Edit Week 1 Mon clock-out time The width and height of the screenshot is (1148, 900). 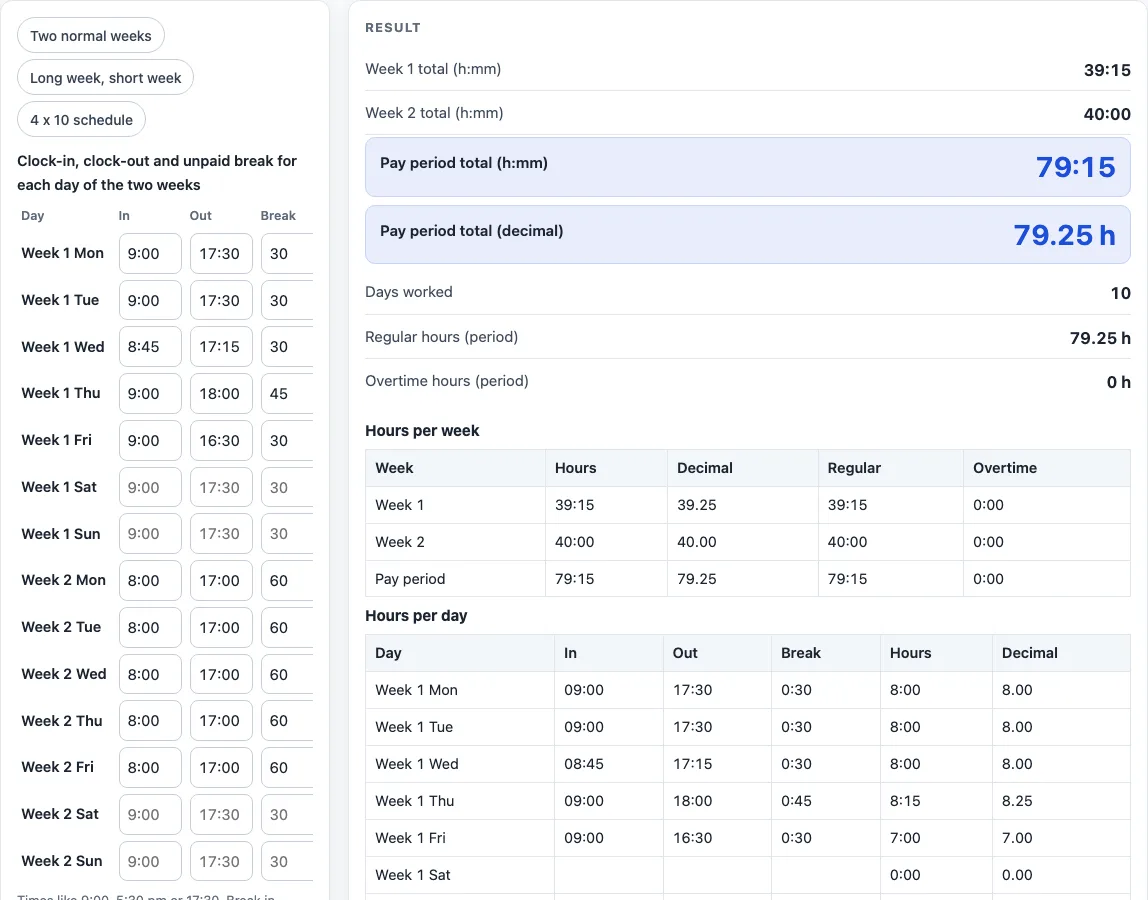point(221,253)
